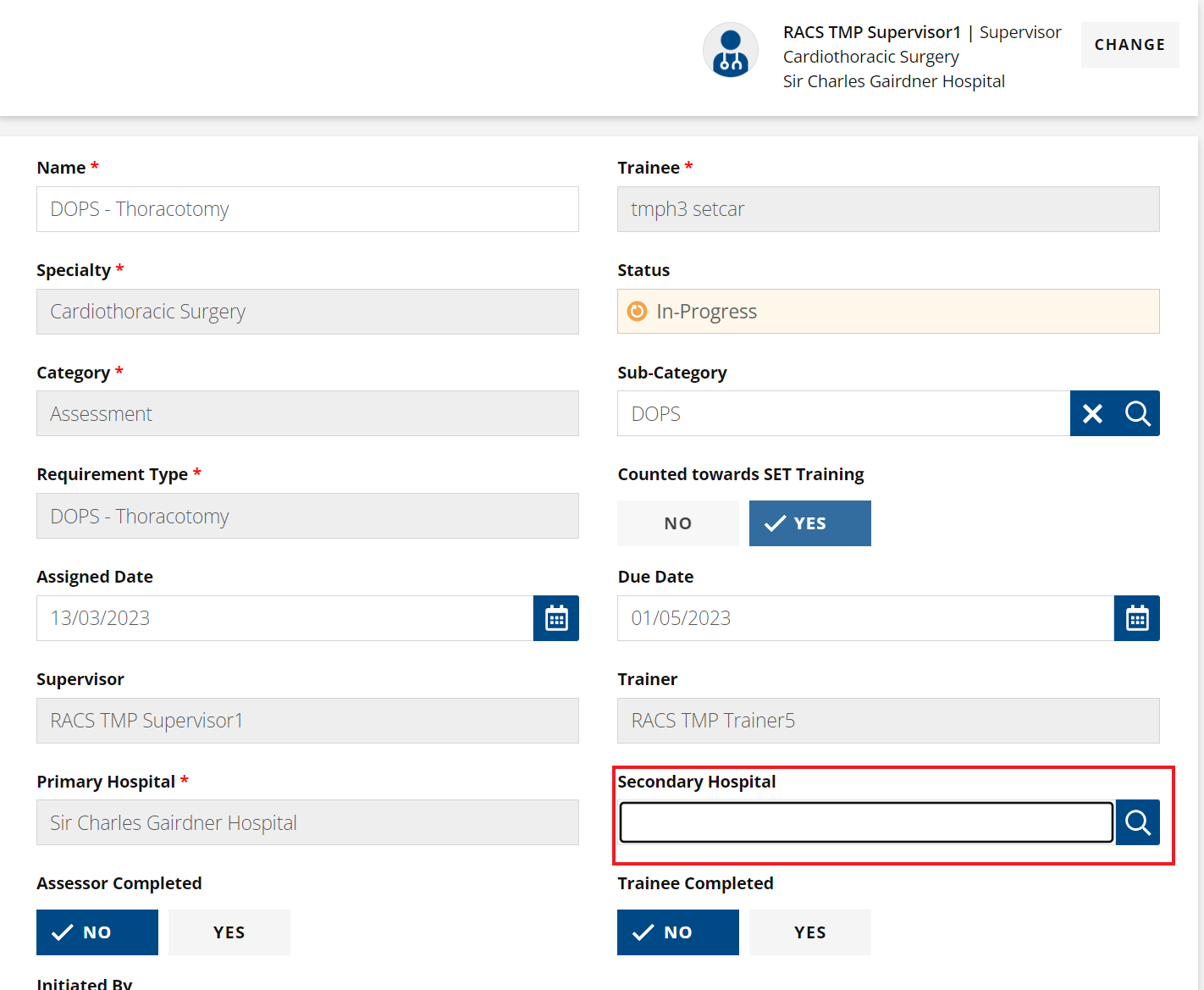The image size is (1204, 990).
Task: Select the Cardiothoracic Surgery header text
Action: [870, 56]
